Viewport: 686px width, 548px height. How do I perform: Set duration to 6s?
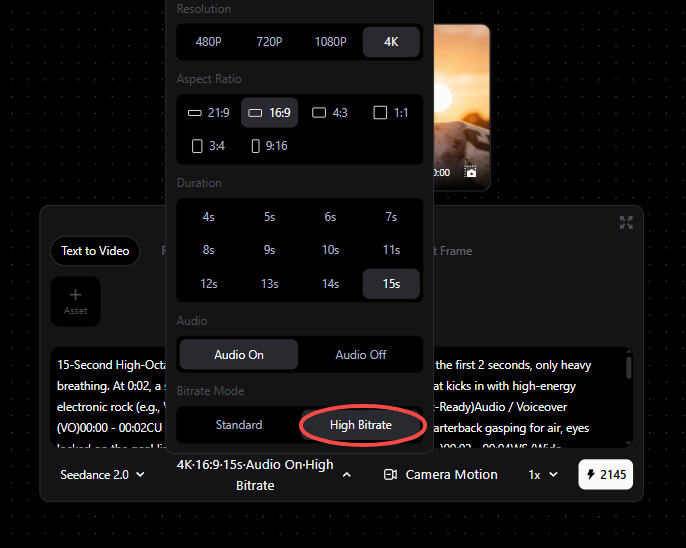click(330, 217)
